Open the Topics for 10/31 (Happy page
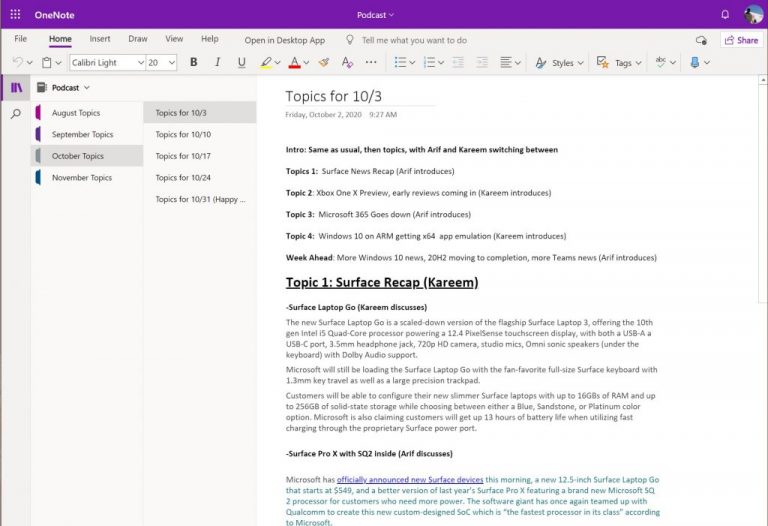The height and width of the screenshot is (526, 768). (200, 199)
